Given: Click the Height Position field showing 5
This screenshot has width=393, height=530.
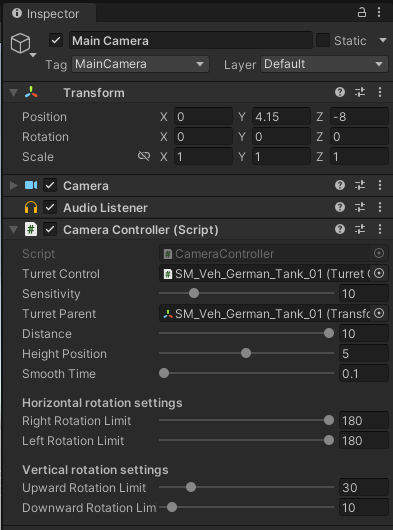Looking at the screenshot, I should click(364, 354).
